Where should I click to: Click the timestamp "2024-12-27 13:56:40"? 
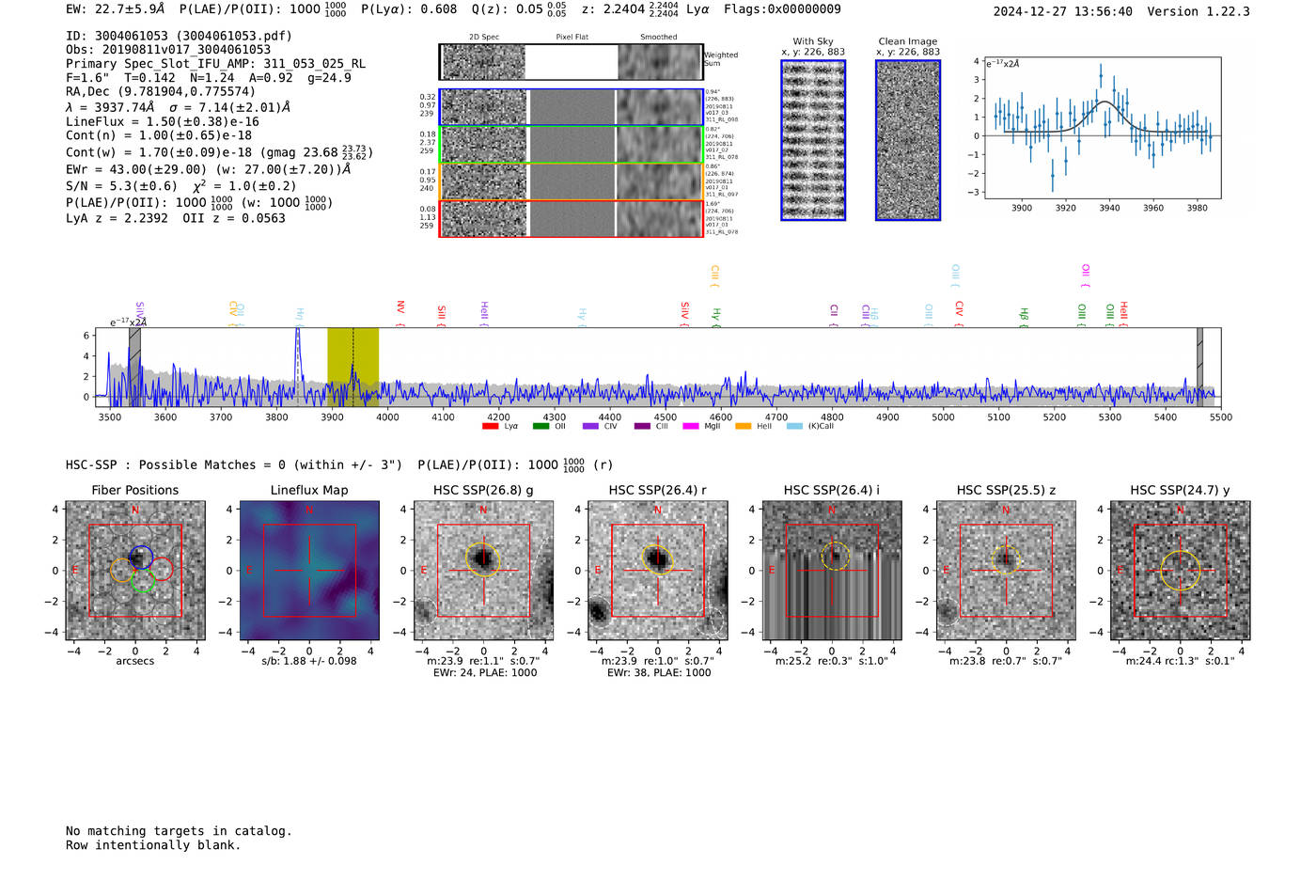(x=1062, y=12)
